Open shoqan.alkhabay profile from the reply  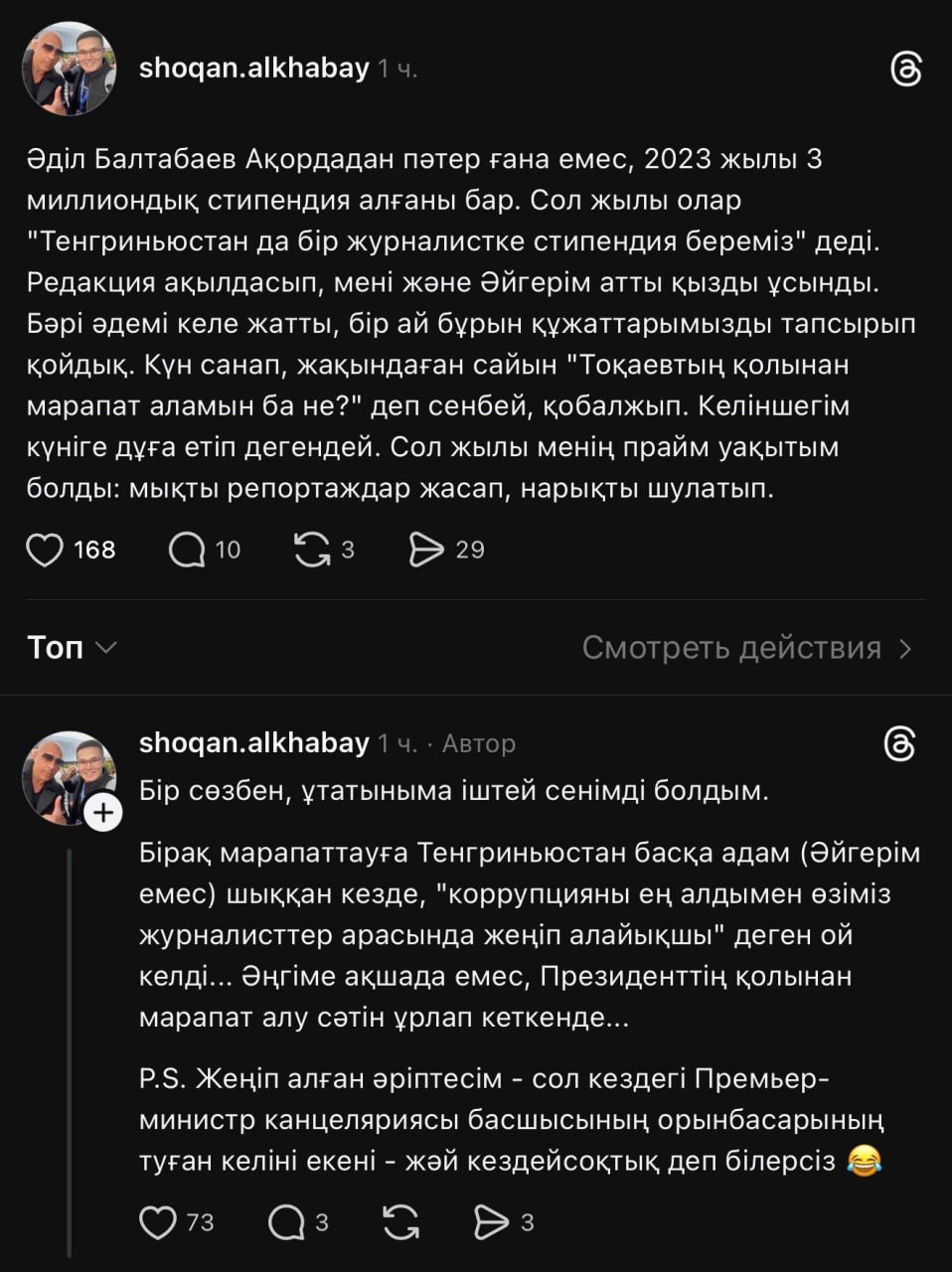point(253,743)
